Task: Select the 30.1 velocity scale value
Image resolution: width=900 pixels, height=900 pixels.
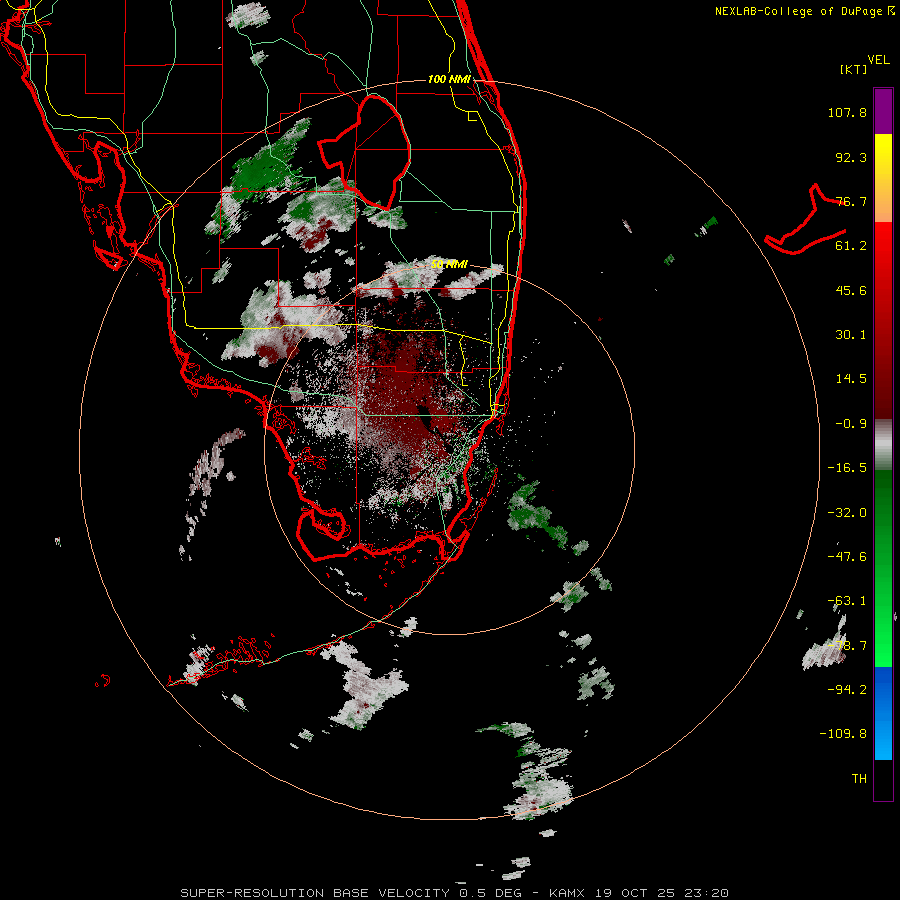Action: point(851,335)
